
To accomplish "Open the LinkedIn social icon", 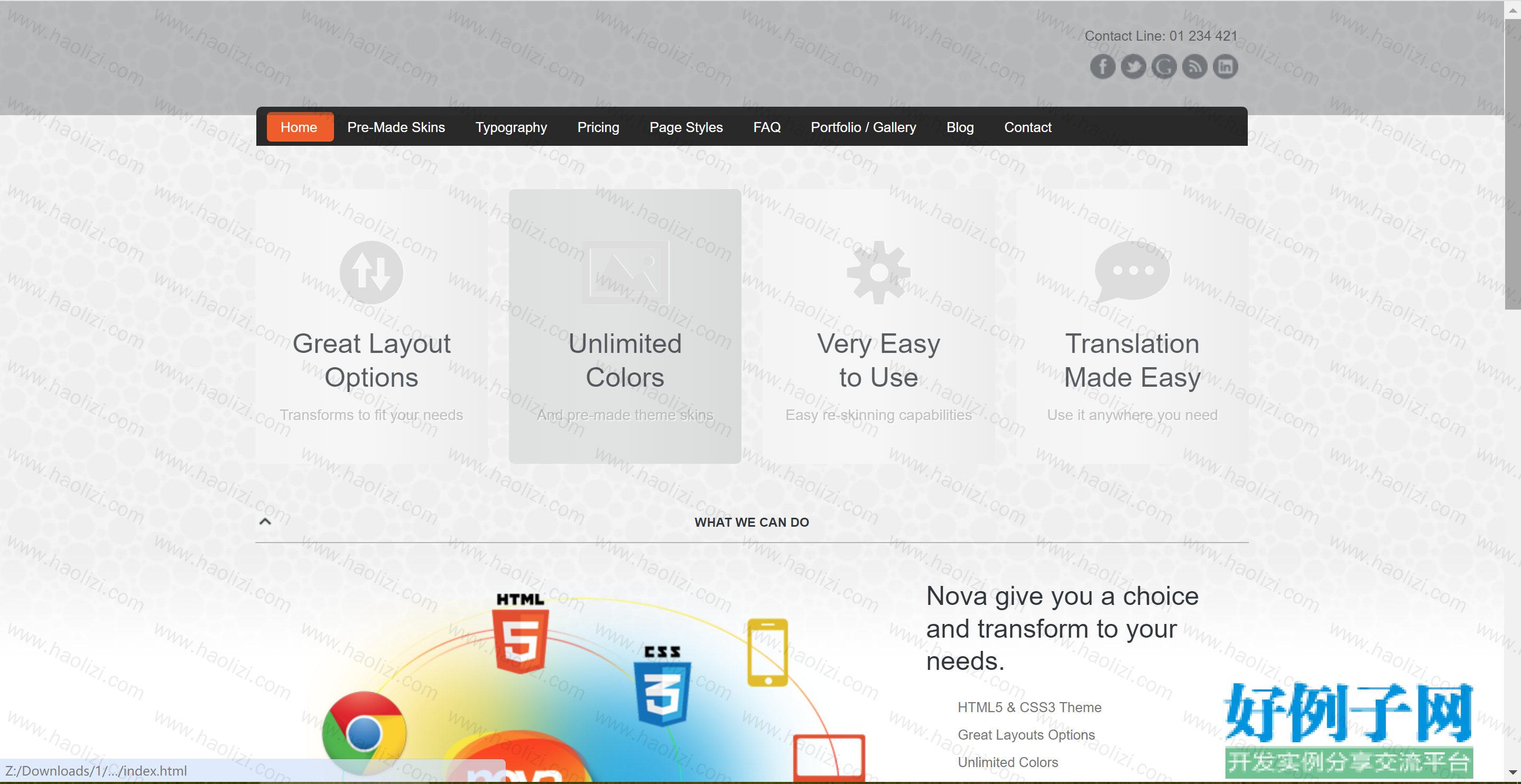I will click(x=1225, y=66).
